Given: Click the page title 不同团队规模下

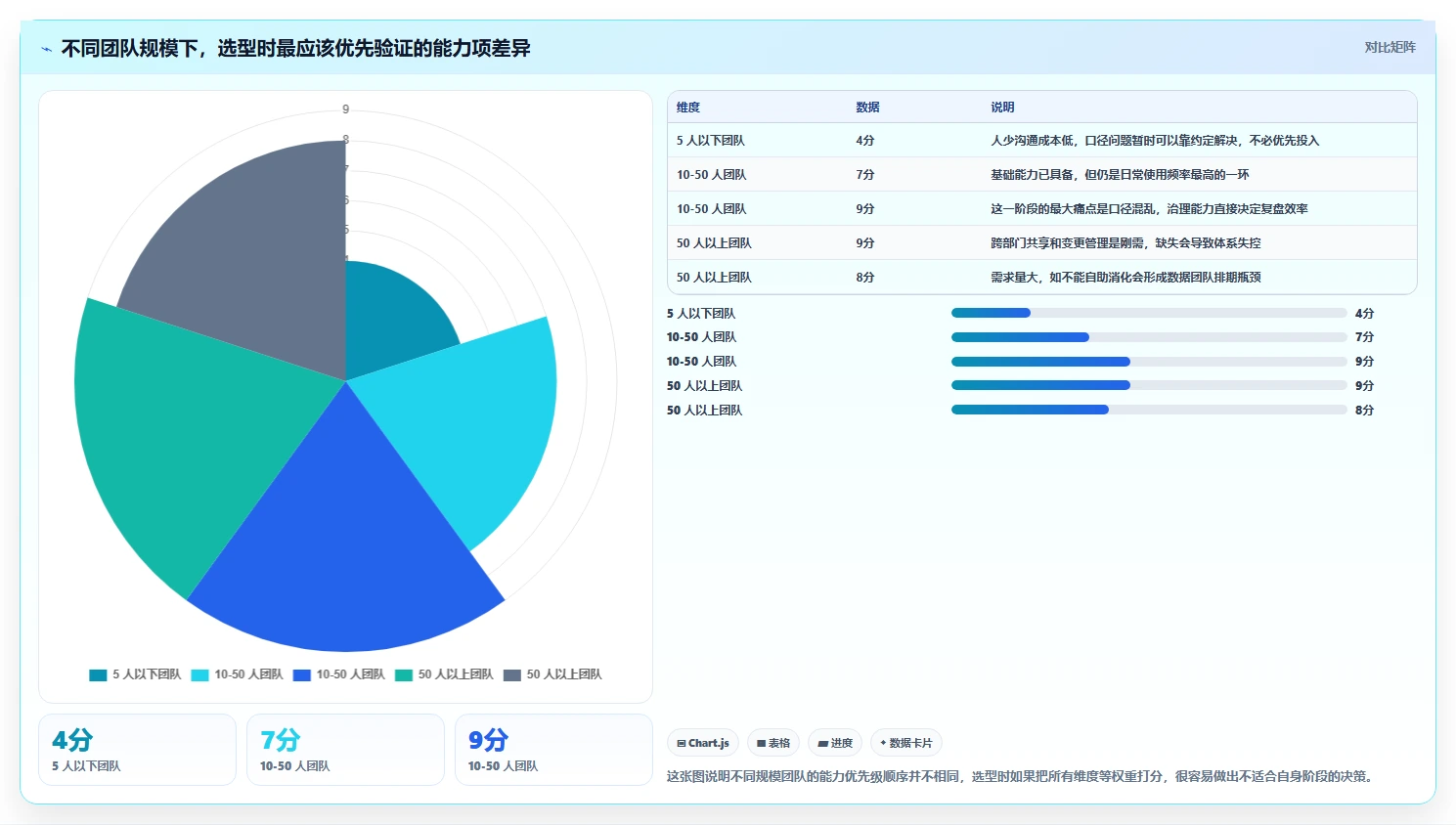Looking at the screenshot, I should pos(295,49).
